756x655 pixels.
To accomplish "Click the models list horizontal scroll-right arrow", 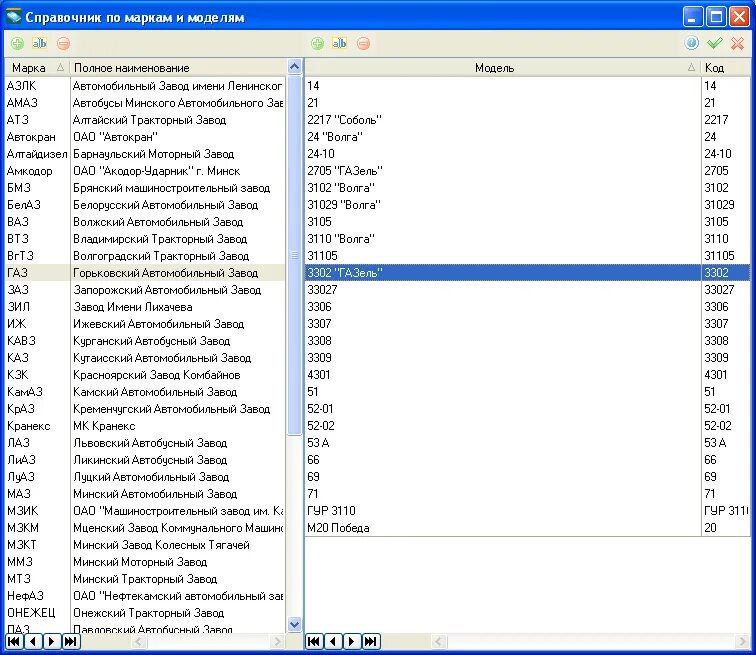I will point(742,641).
